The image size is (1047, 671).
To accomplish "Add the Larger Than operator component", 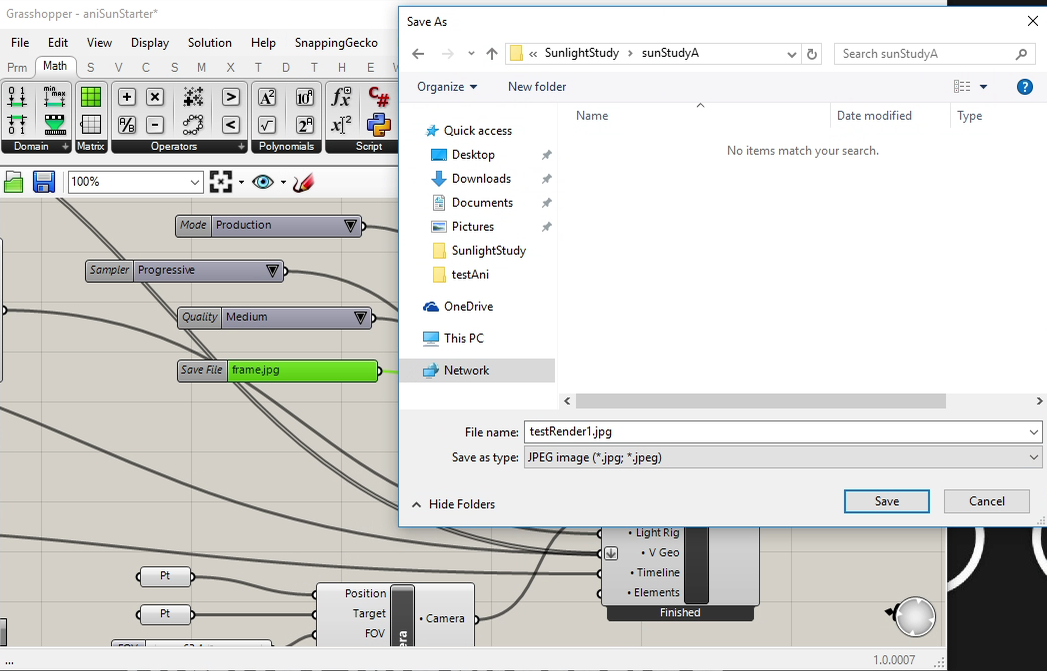I will pyautogui.click(x=230, y=97).
